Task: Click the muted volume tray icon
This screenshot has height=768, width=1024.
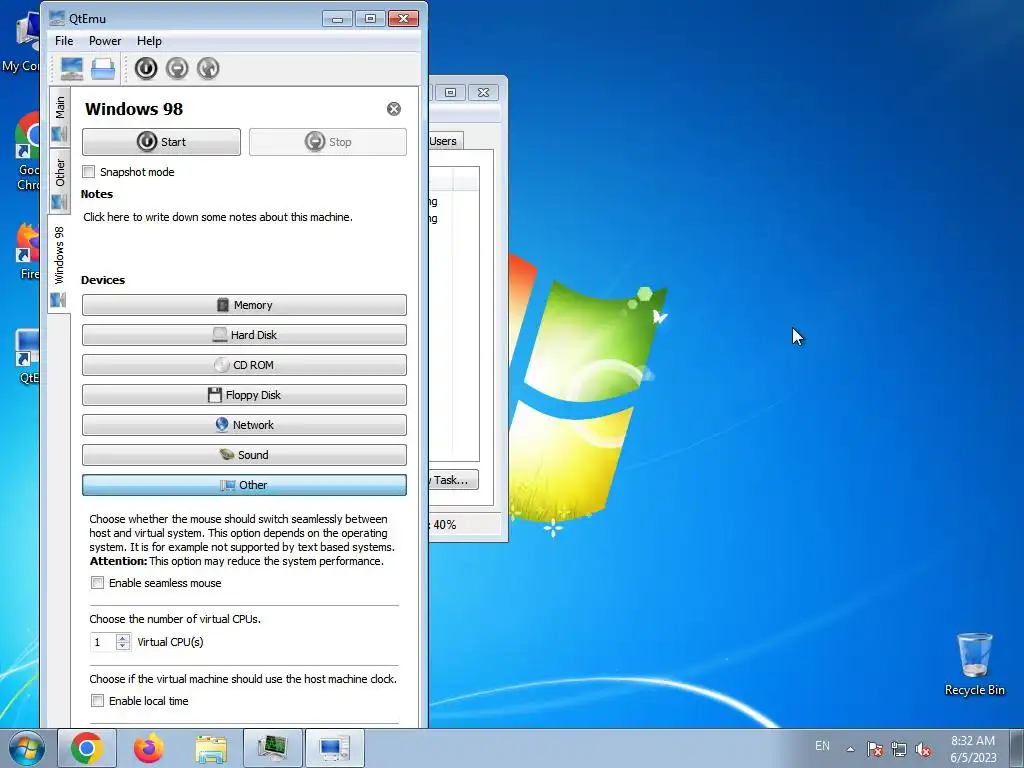Action: 923,749
